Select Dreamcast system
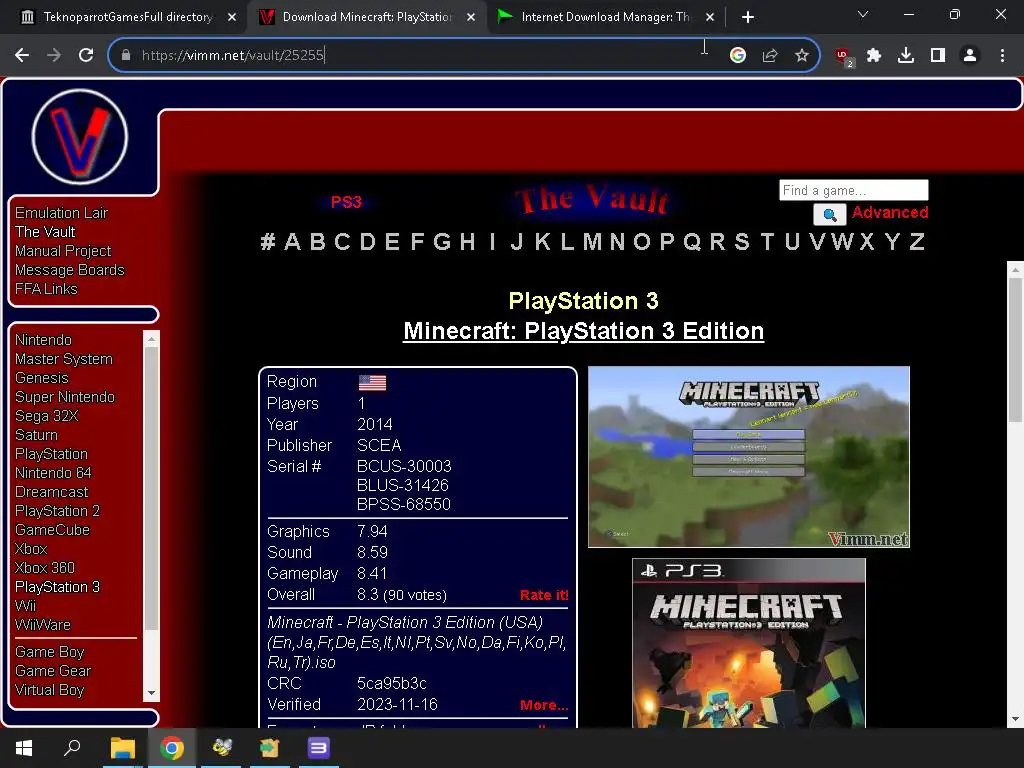This screenshot has height=768, width=1024. pyautogui.click(x=52, y=492)
